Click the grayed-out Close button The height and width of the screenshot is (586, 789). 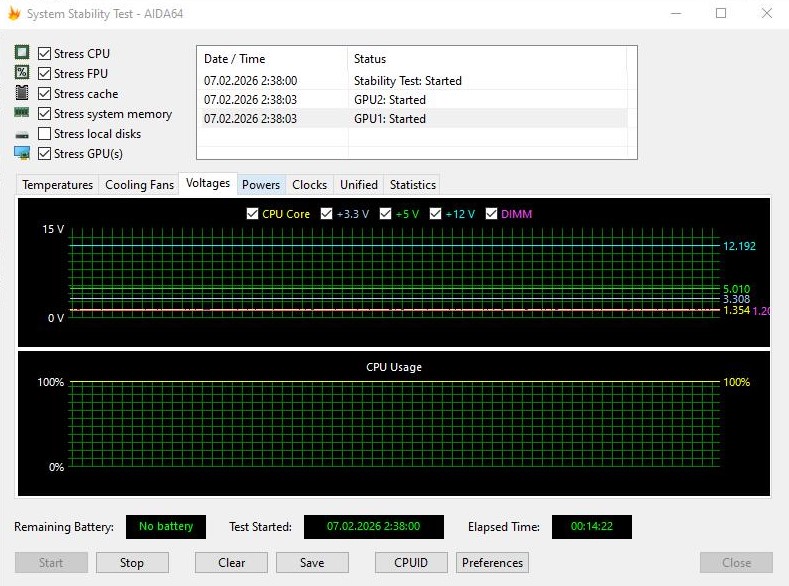pos(736,562)
